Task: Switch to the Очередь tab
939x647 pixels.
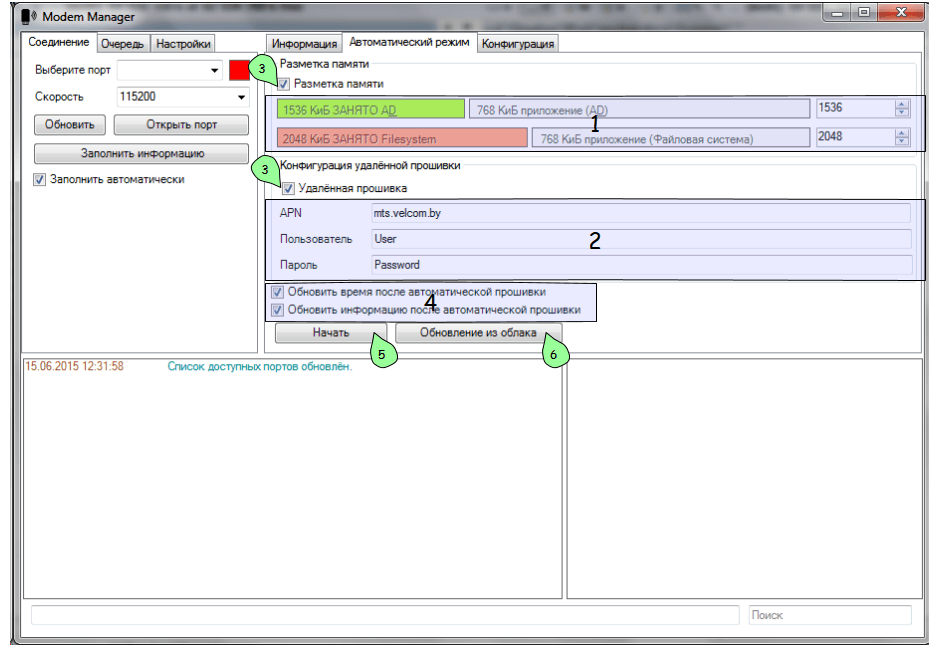Action: (x=122, y=44)
